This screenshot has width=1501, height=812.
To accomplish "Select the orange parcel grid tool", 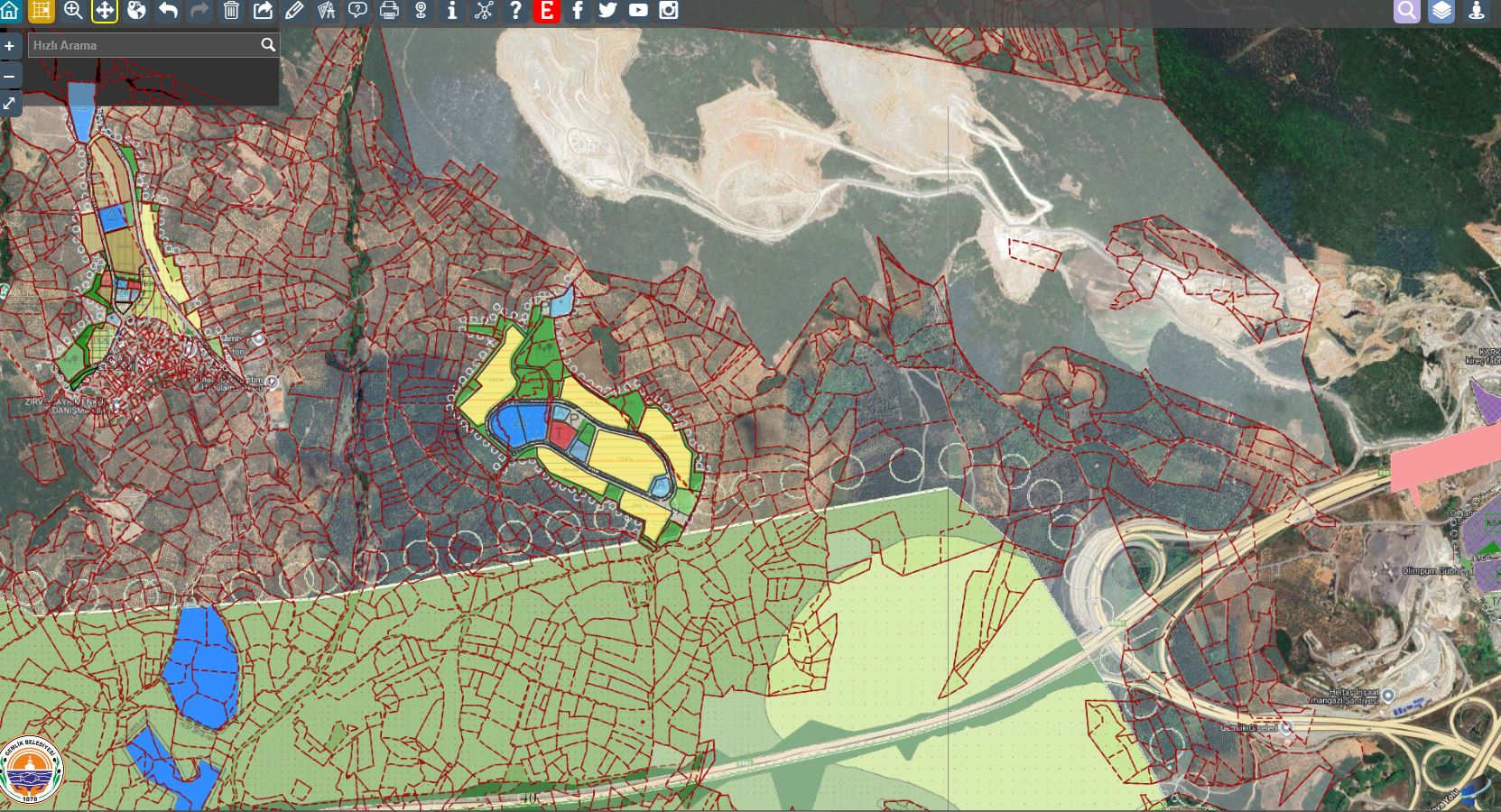I will click(x=42, y=11).
